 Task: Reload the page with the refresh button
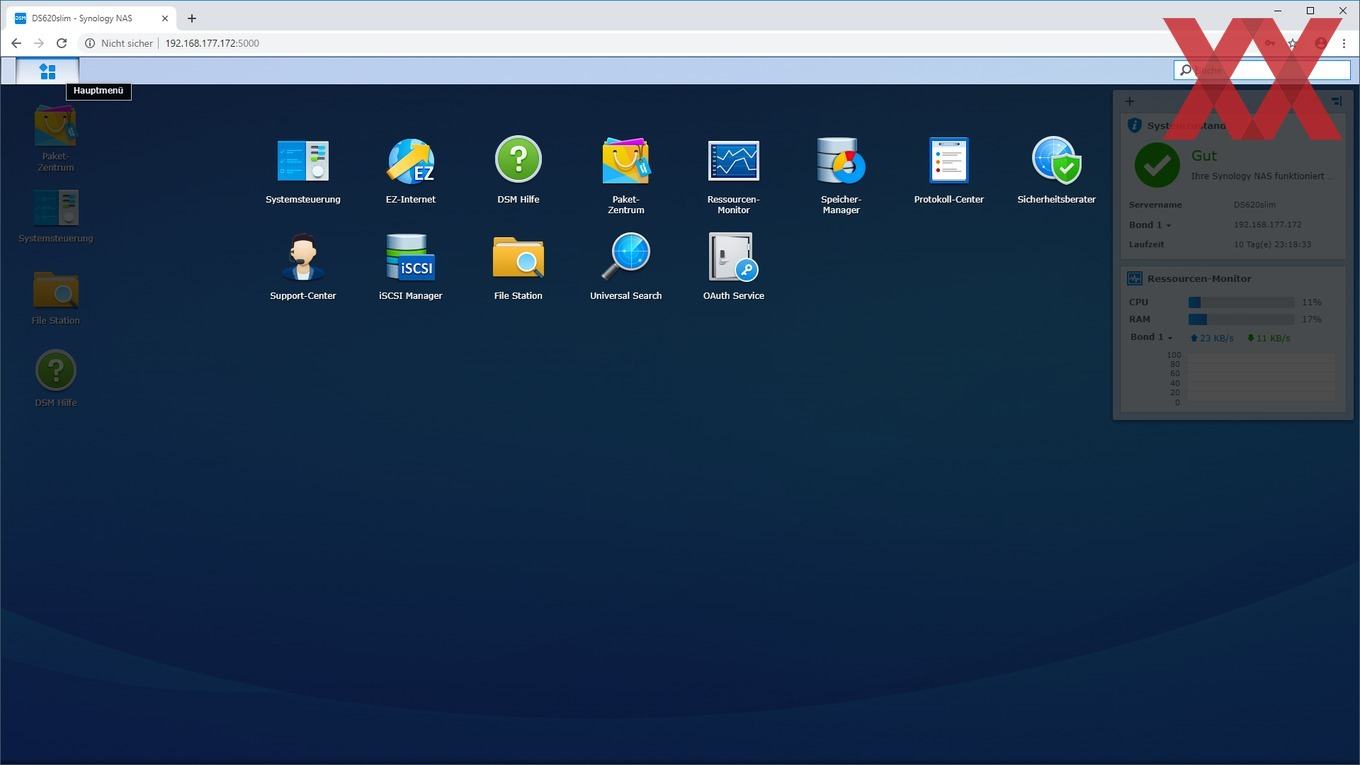pyautogui.click(x=62, y=43)
